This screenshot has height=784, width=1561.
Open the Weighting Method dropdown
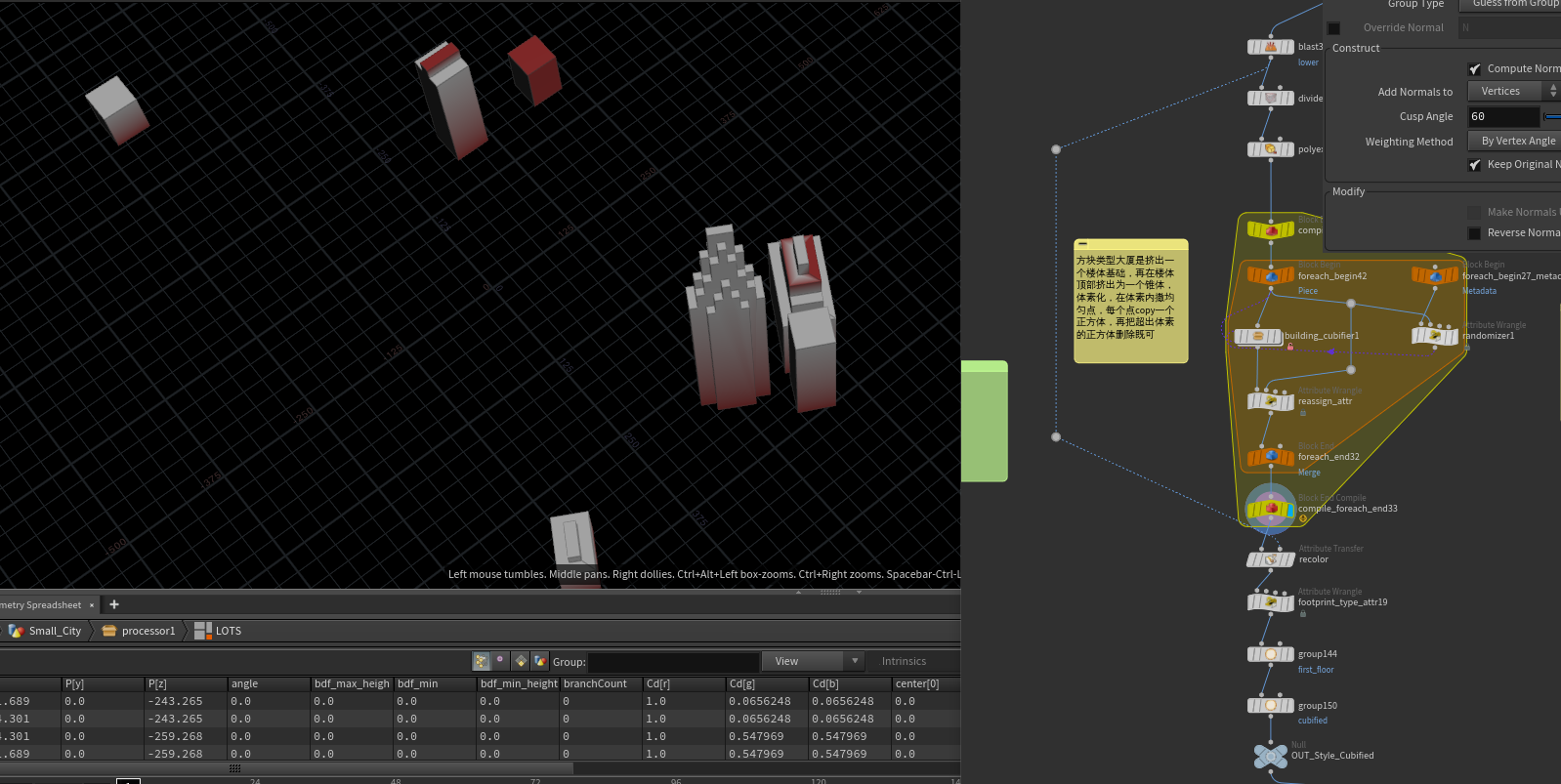coord(1516,142)
